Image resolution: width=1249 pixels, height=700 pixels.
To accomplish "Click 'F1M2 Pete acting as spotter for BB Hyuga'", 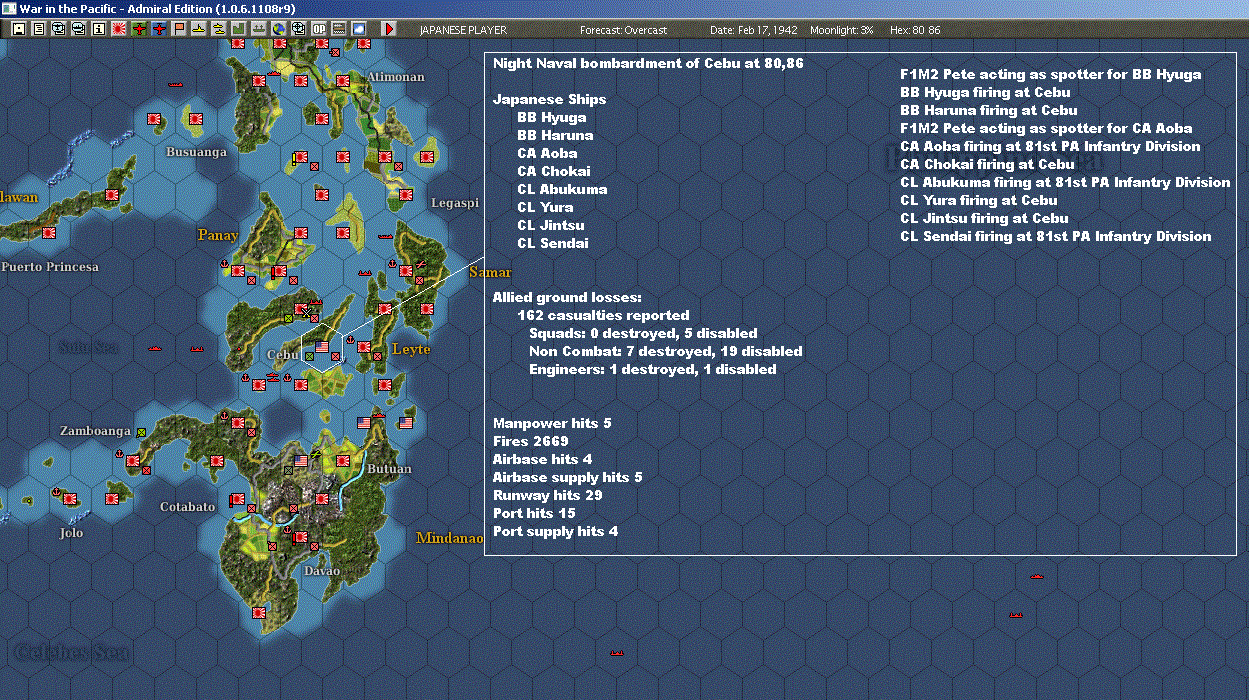I will click(x=1050, y=74).
